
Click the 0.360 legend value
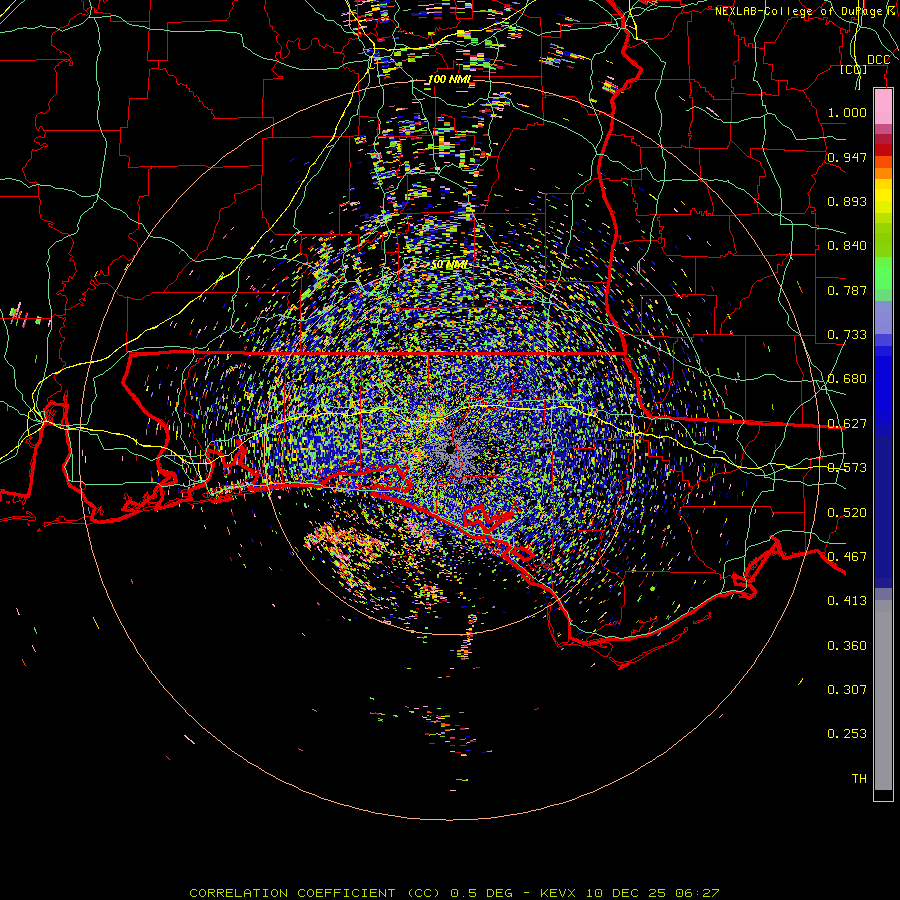pyautogui.click(x=847, y=646)
